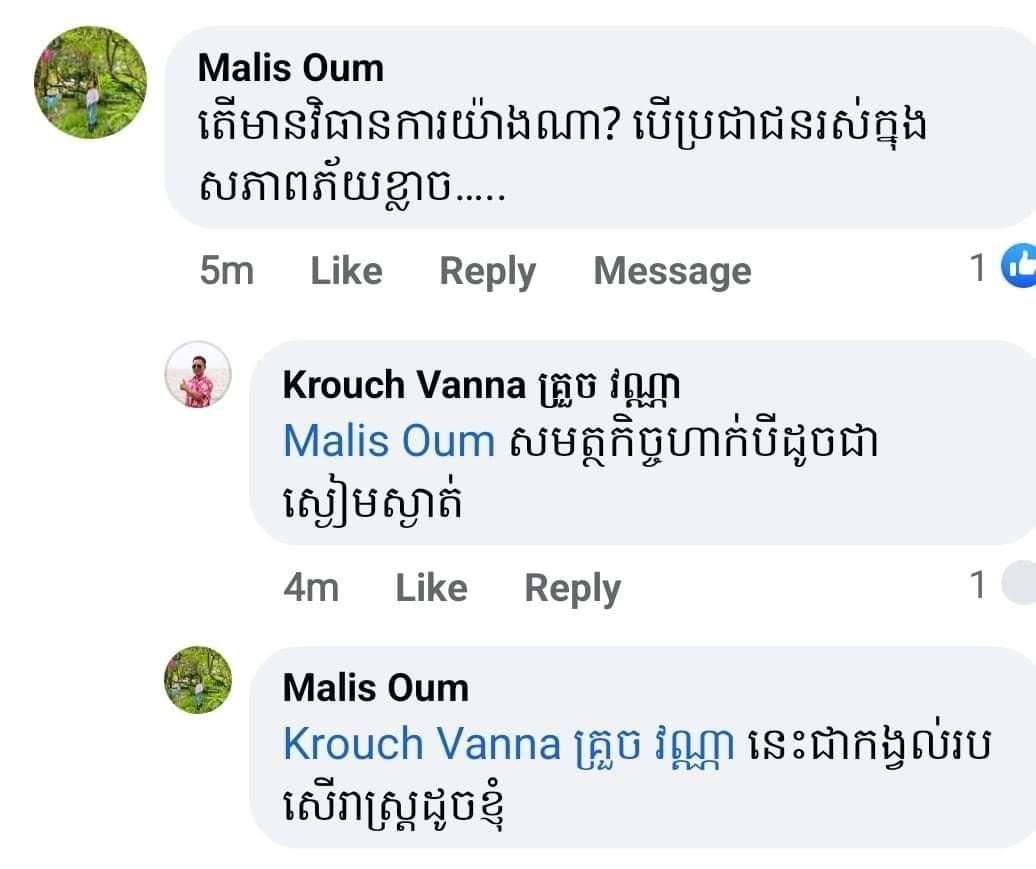Click the 4m timestamp under Krouch Vanna's reply
The height and width of the screenshot is (869, 1036).
(x=311, y=588)
